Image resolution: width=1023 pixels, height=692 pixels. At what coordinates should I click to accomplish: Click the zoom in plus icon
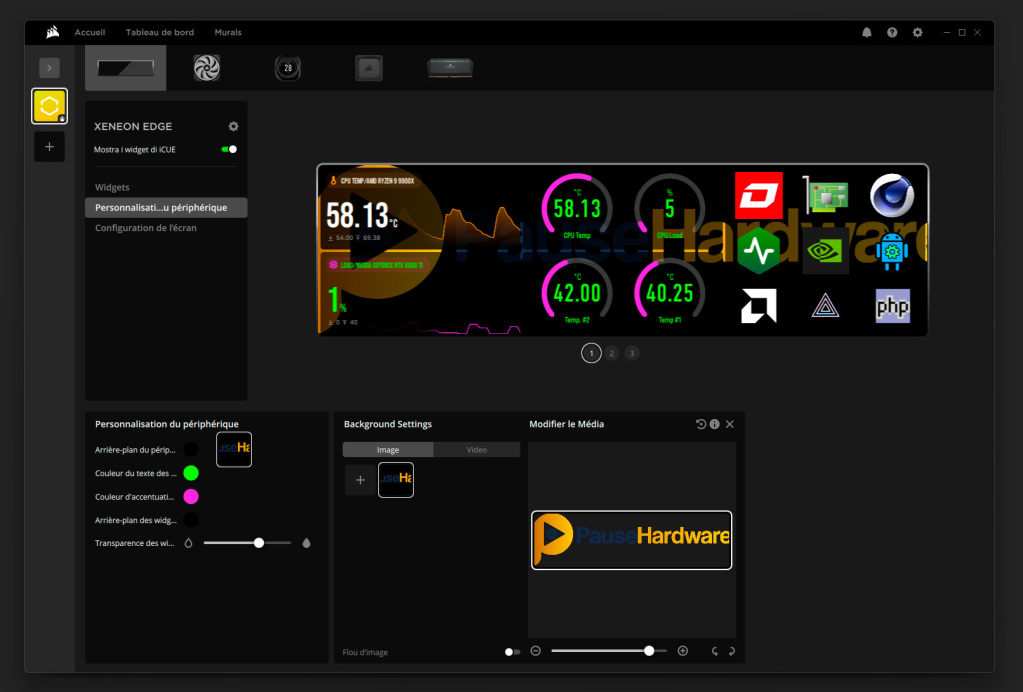click(683, 651)
